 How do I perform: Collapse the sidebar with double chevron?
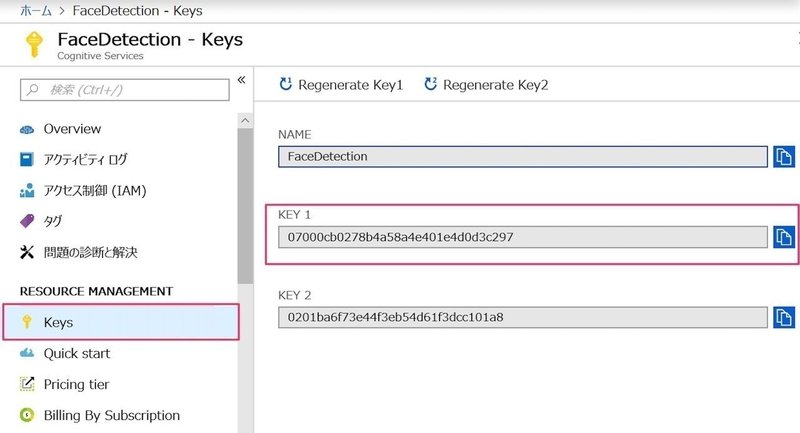pos(241,80)
